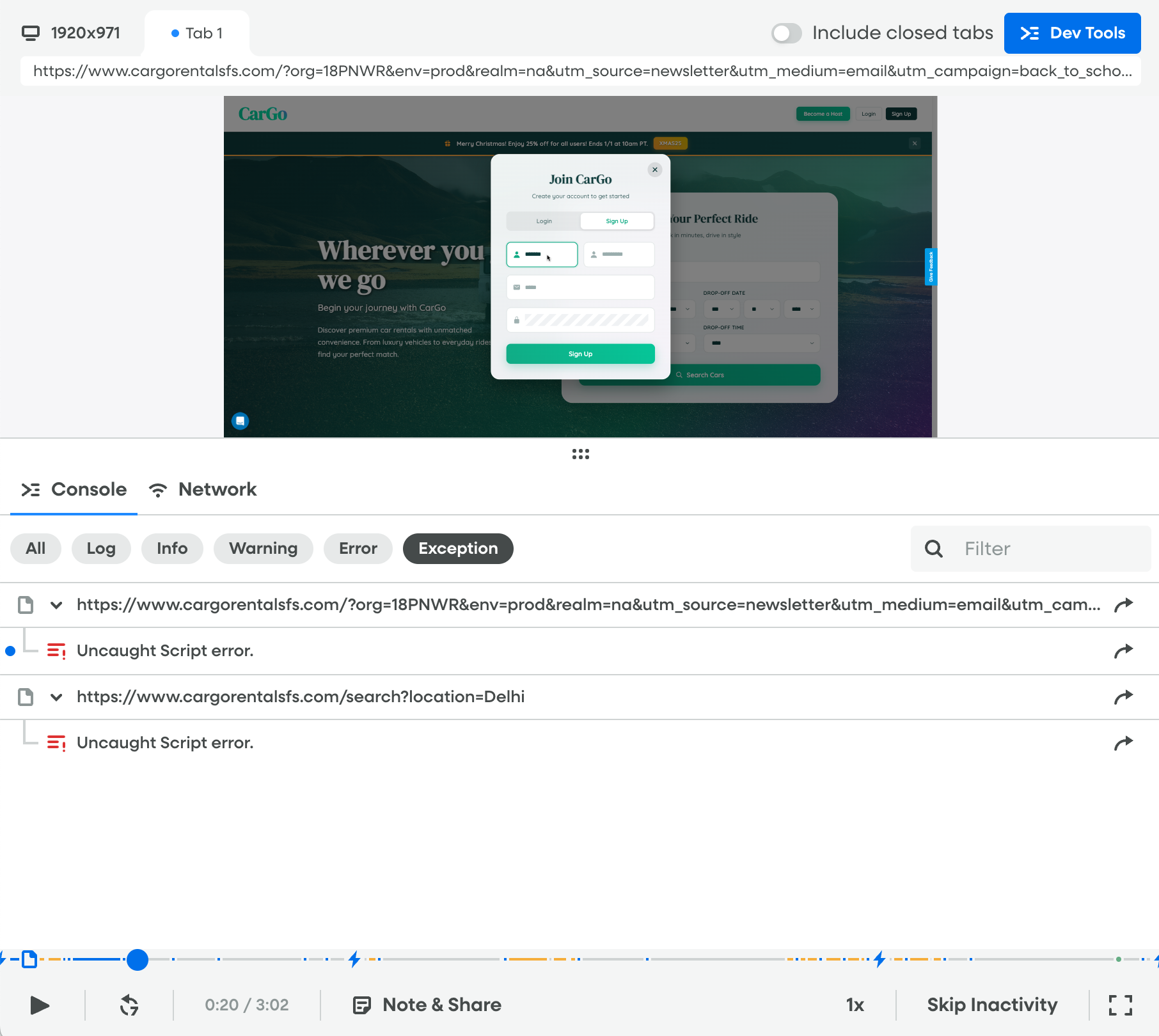
Task: Collapse the first cargorentalsfs URL group
Action: pos(56,605)
